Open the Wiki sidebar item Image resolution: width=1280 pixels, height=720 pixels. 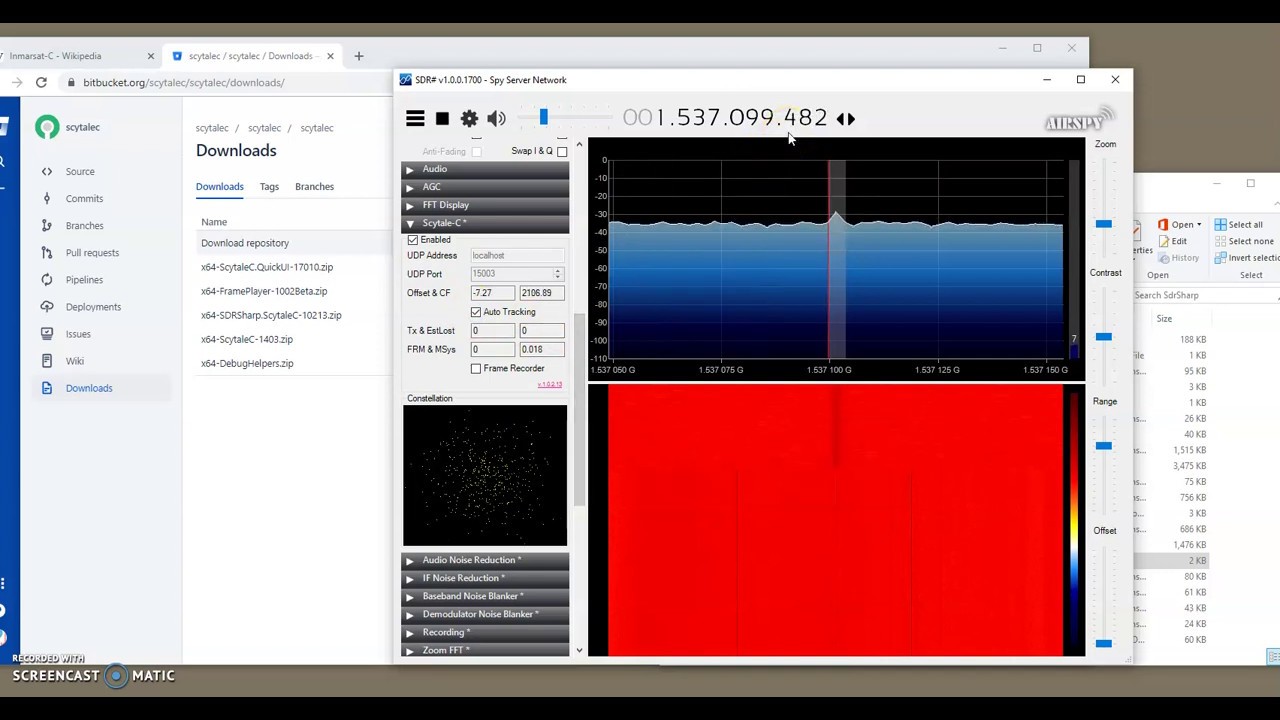tap(75, 361)
